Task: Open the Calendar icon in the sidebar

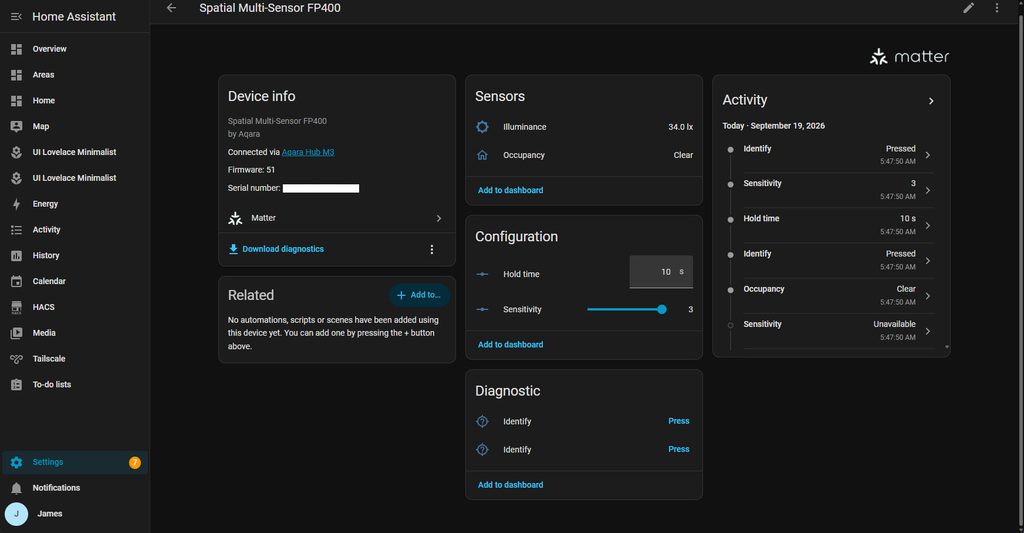Action: [x=16, y=281]
